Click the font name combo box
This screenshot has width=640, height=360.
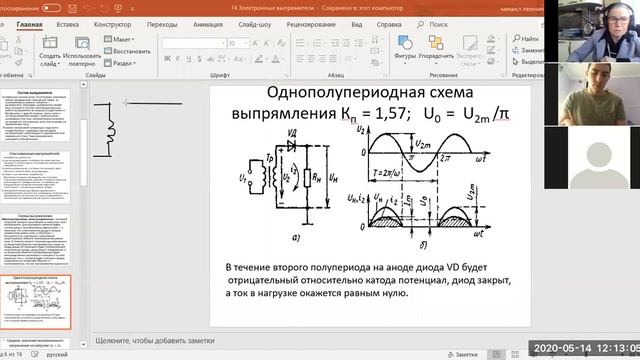[x=193, y=43]
